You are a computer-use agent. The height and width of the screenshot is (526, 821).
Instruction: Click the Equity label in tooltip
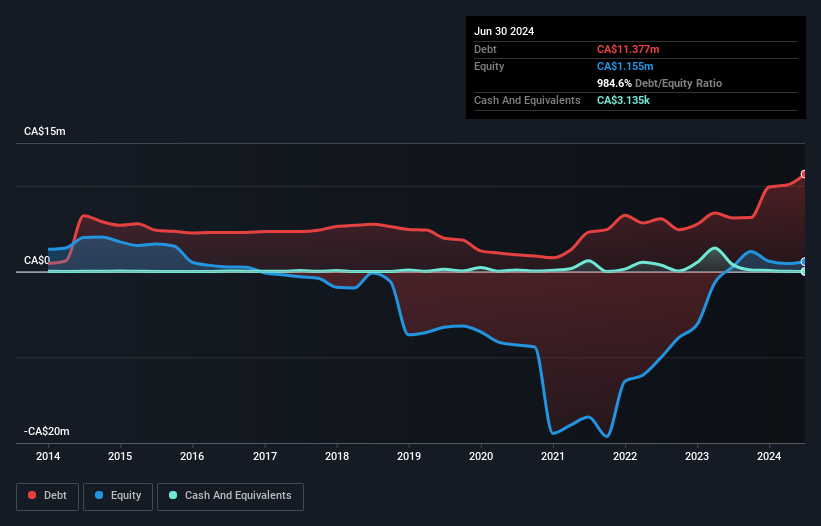[489, 66]
